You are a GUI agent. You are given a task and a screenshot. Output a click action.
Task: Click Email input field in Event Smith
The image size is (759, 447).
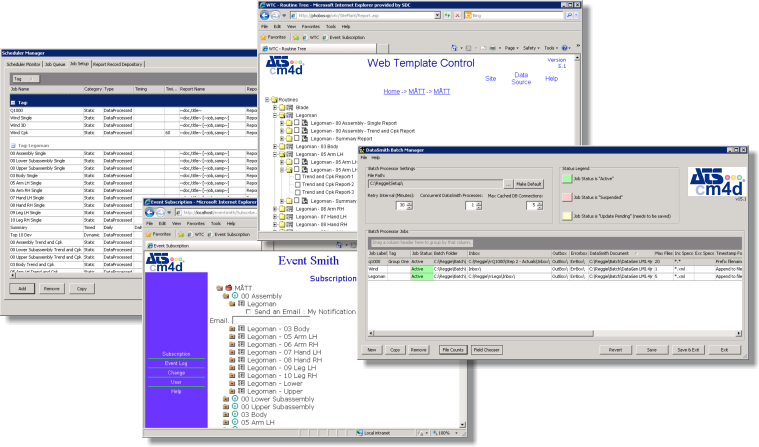point(271,321)
